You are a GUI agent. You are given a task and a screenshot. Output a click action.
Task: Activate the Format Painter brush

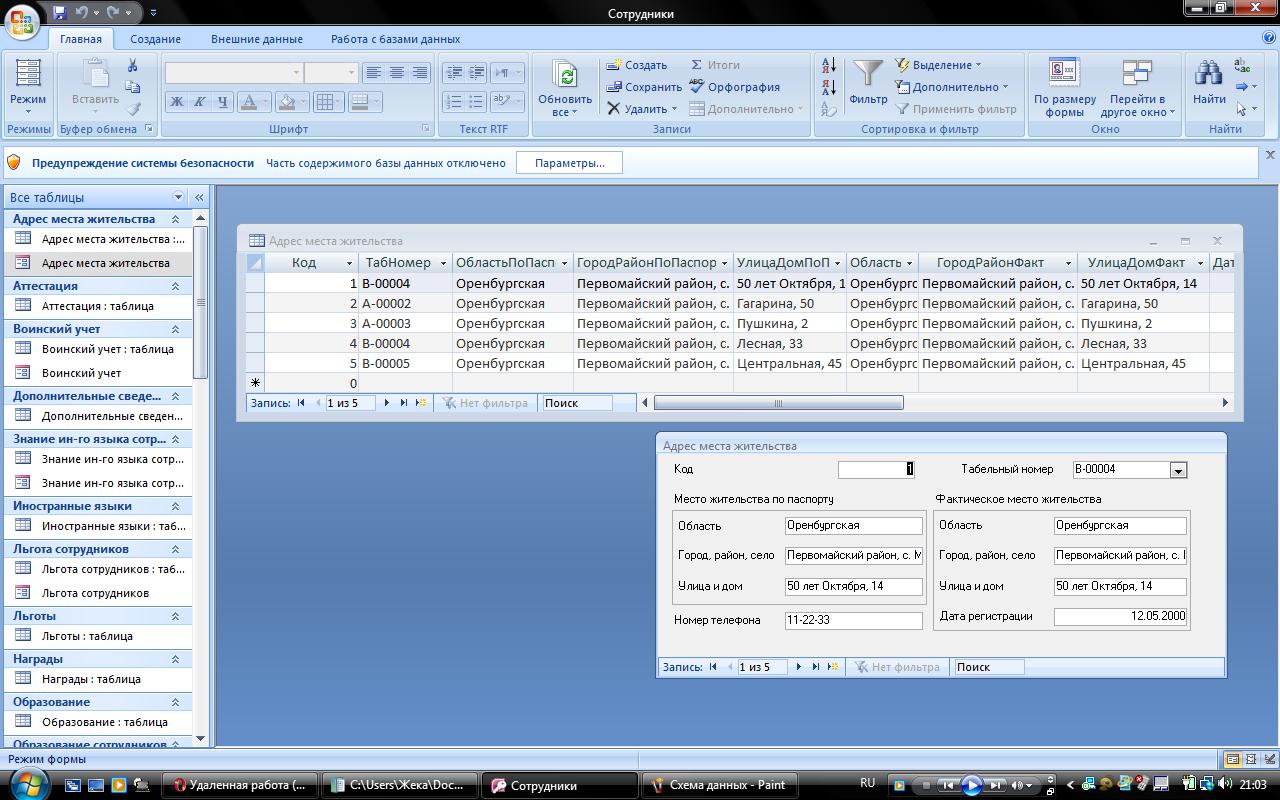coord(132,109)
